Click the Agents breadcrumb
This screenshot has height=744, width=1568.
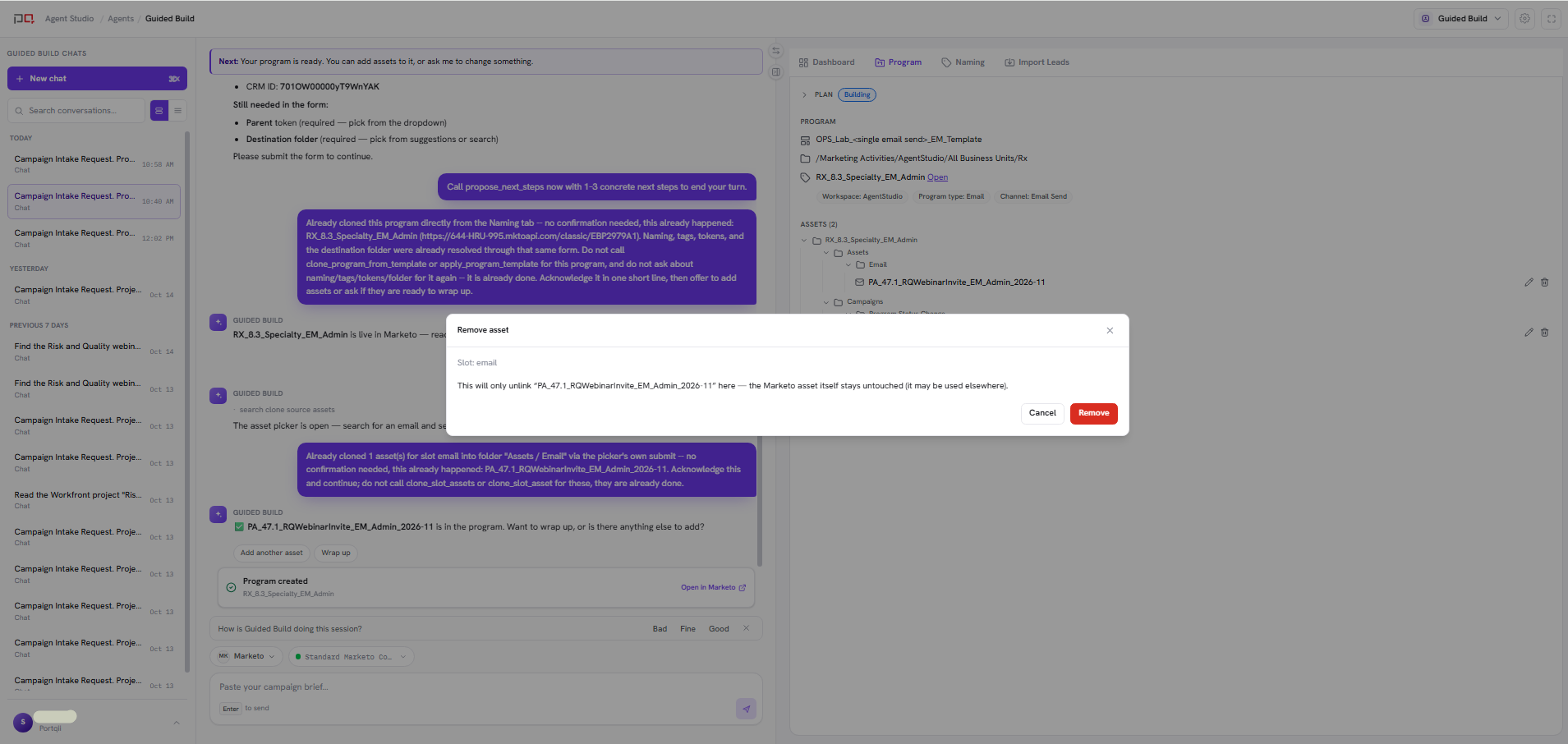(x=121, y=19)
